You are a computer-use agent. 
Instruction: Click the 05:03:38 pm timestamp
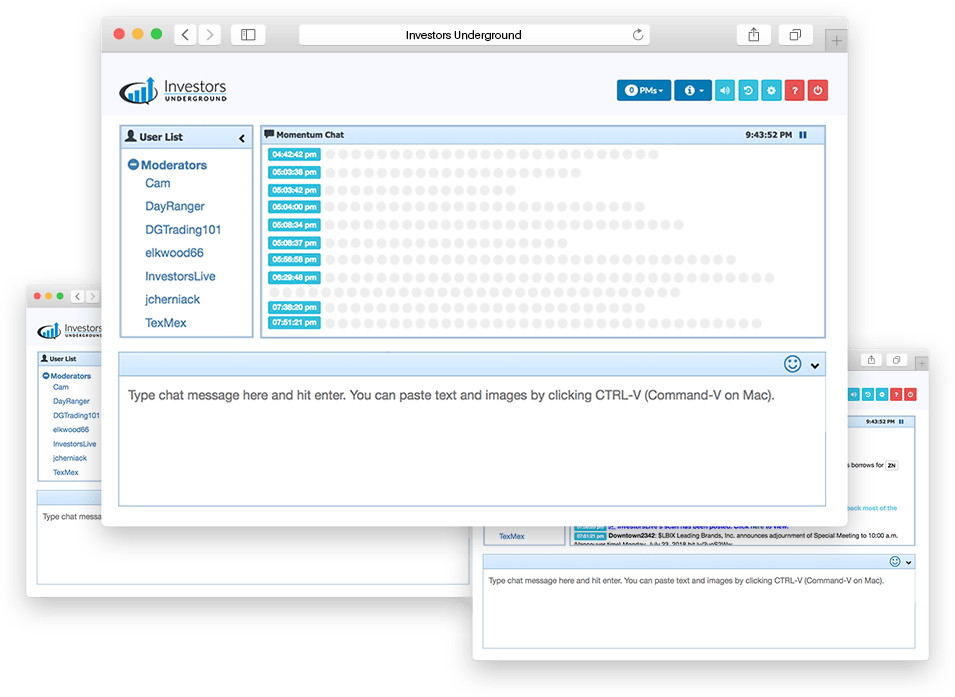coord(294,172)
